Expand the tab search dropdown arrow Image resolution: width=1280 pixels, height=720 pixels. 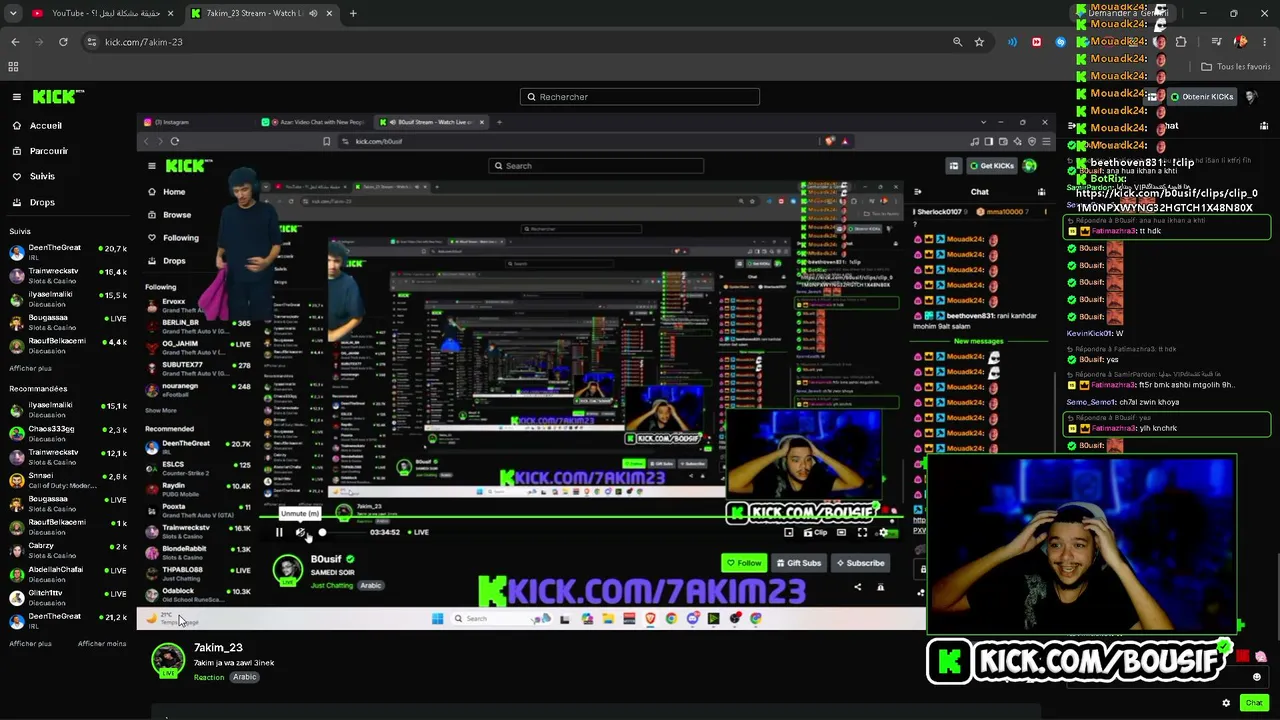(14, 13)
